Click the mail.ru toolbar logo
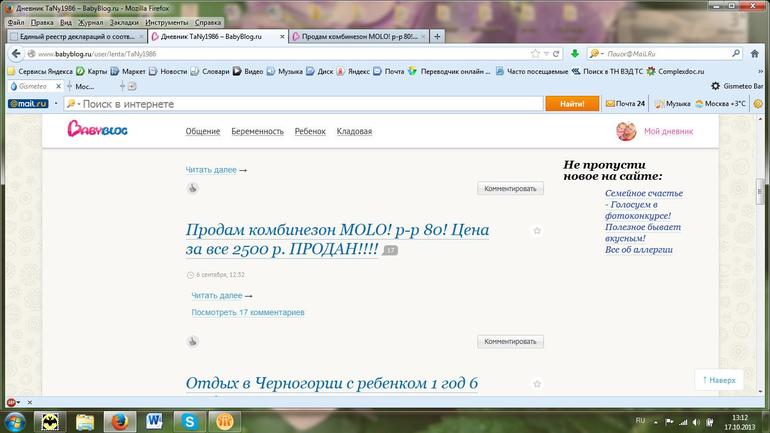This screenshot has height=433, width=770. coord(28,104)
